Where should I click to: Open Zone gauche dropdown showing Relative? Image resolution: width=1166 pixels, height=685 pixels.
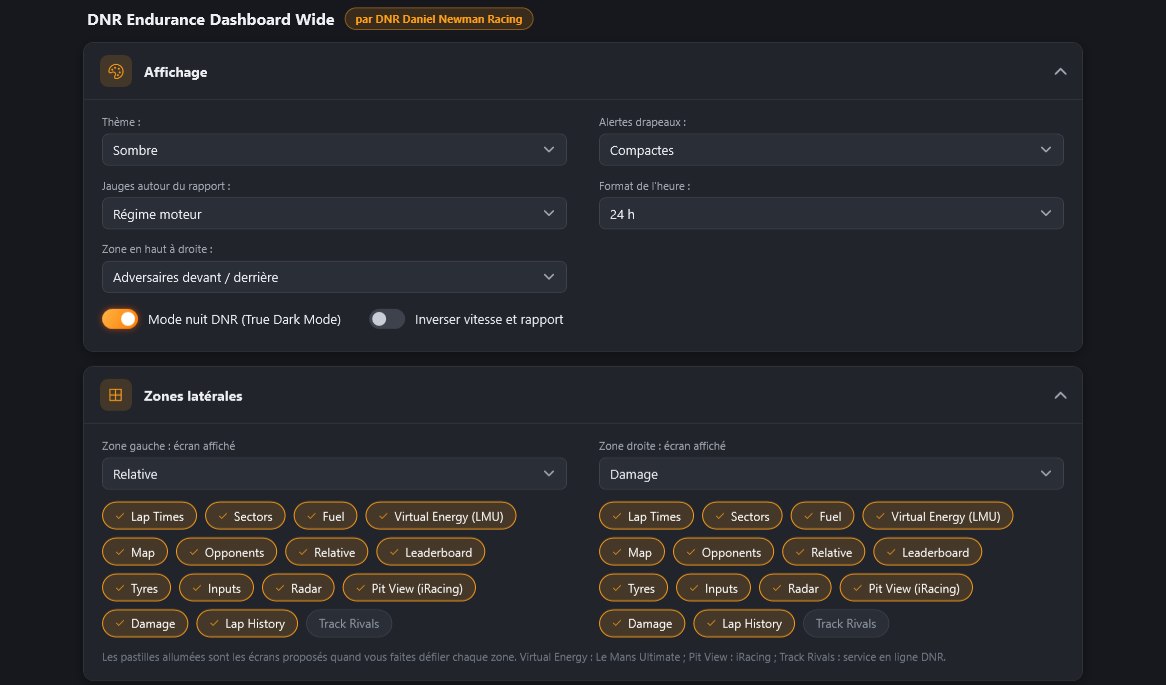point(334,474)
